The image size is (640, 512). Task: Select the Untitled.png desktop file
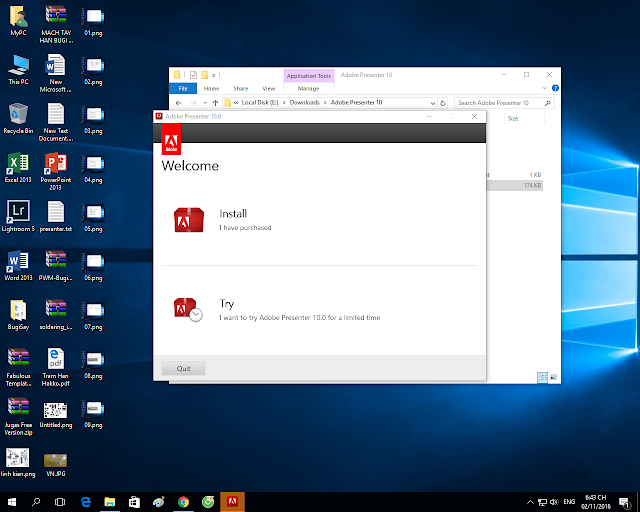pyautogui.click(x=56, y=415)
